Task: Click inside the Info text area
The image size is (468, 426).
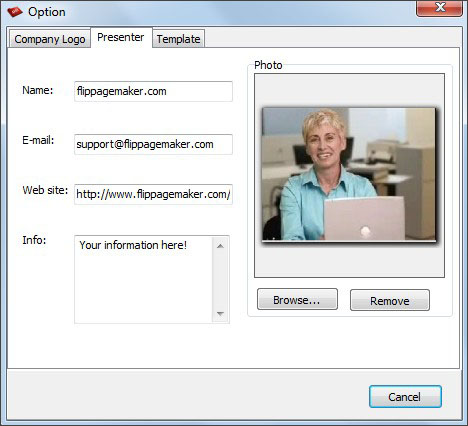Action: click(143, 279)
